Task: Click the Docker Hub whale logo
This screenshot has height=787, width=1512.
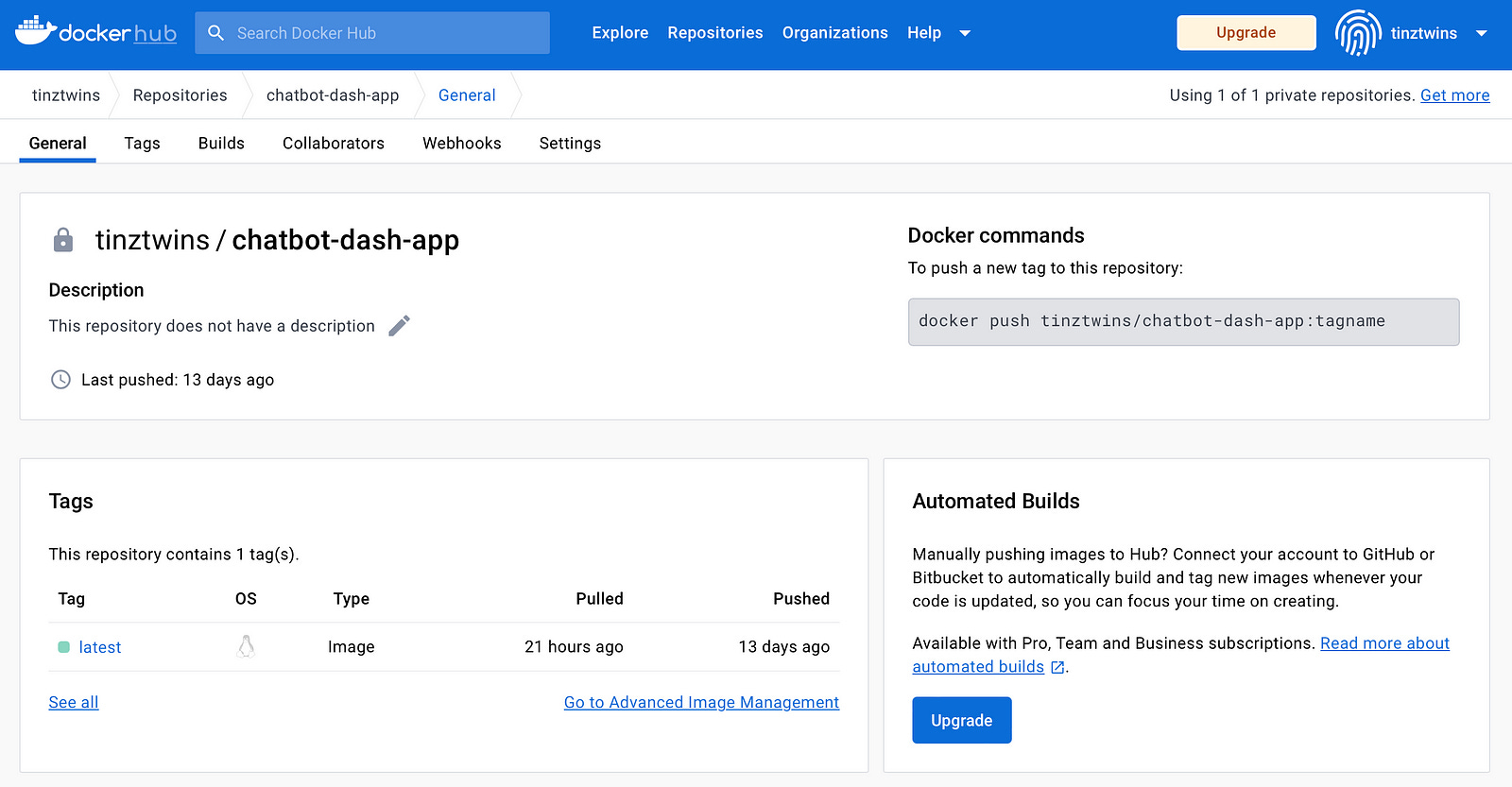Action: (x=95, y=31)
